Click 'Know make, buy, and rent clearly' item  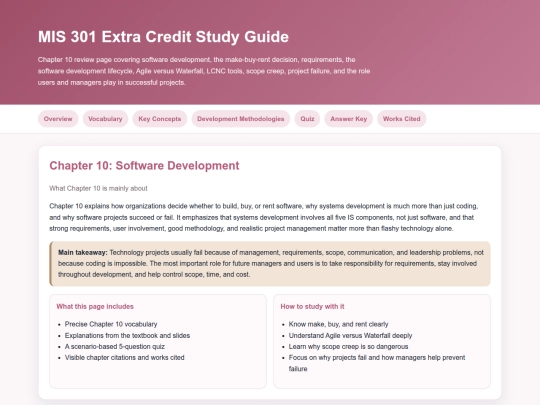[339, 324]
